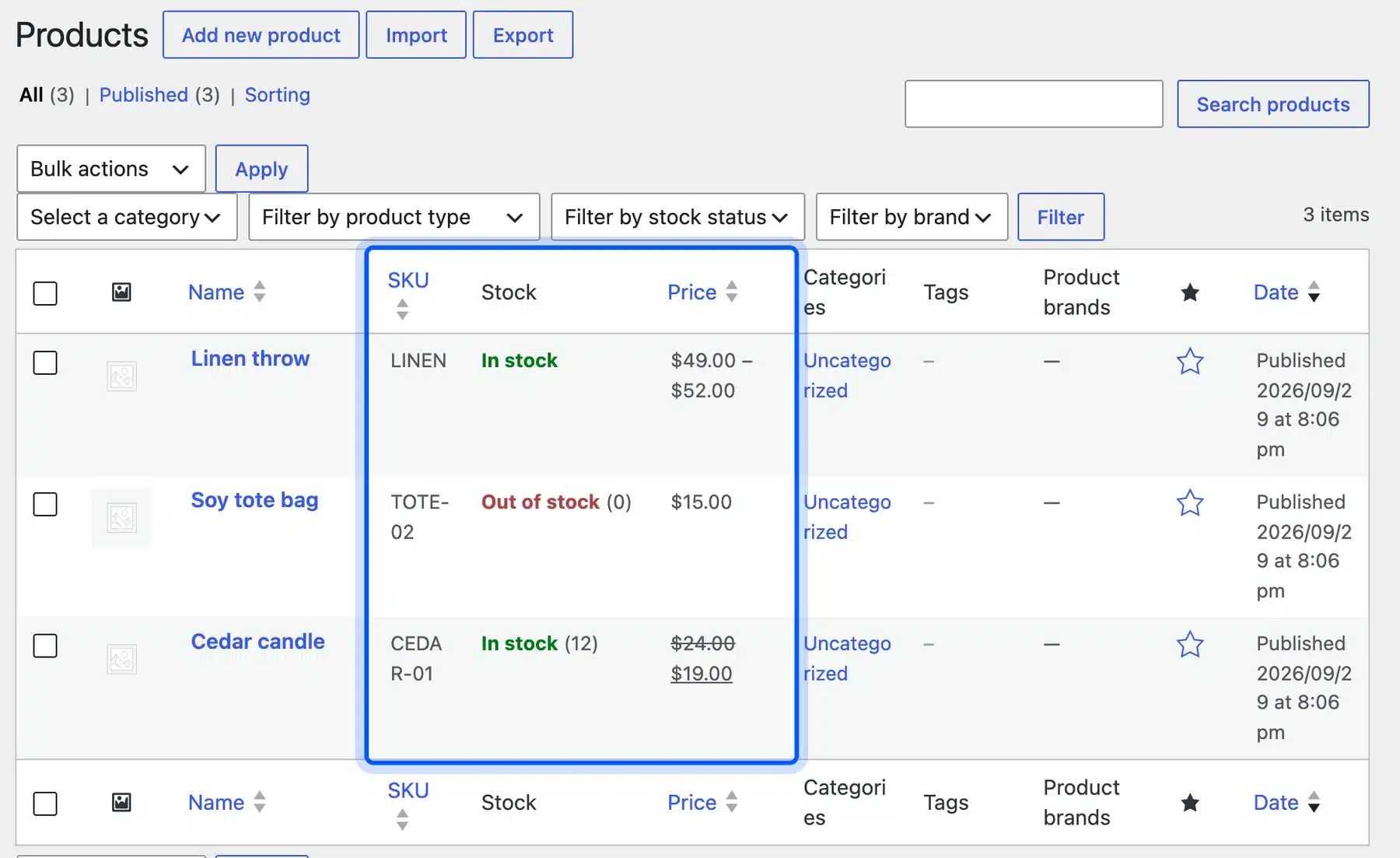Click the Import button
Screen dimensions: 1400x858
tap(416, 35)
